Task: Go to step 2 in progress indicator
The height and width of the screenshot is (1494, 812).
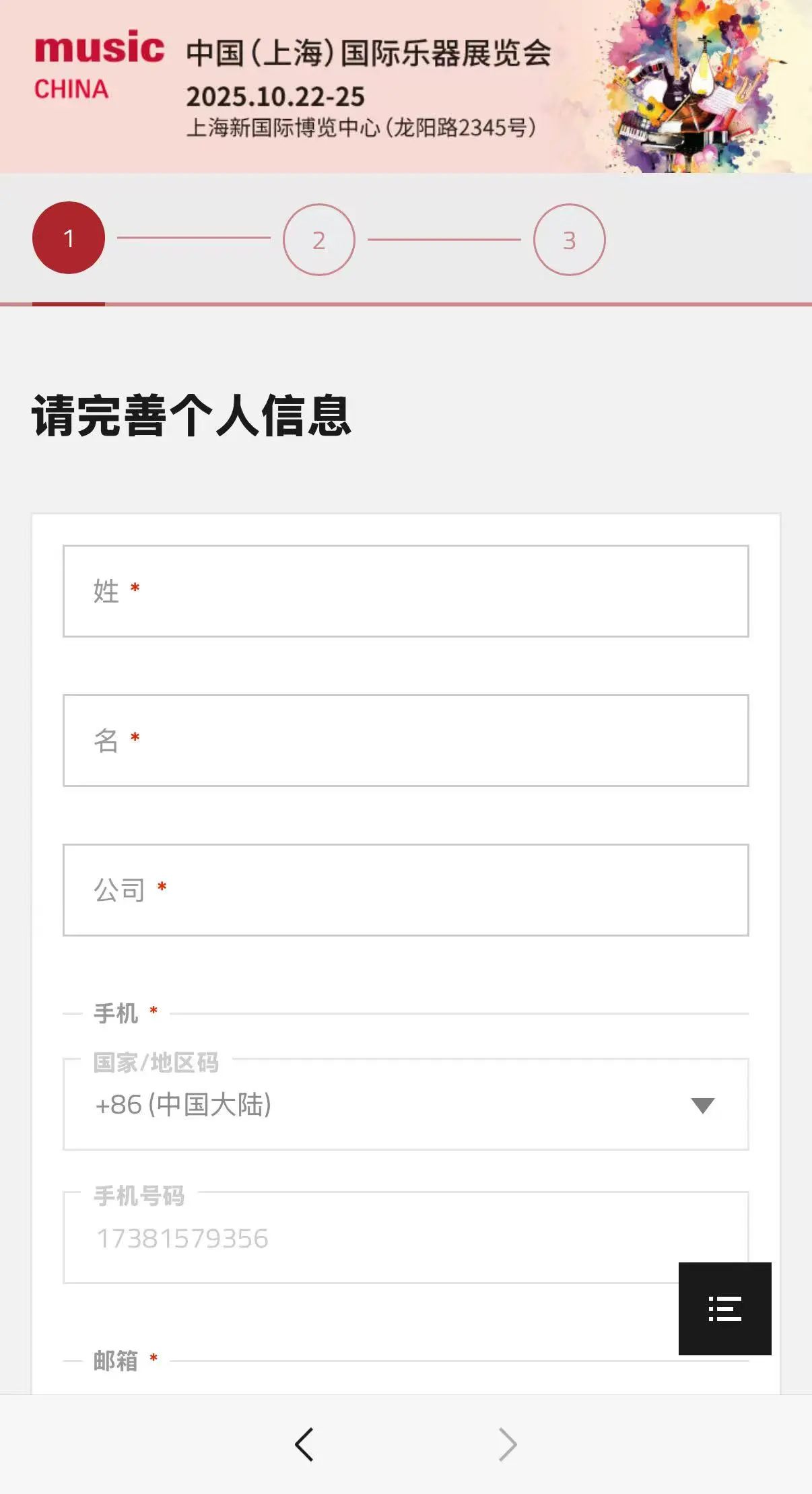Action: 319,240
